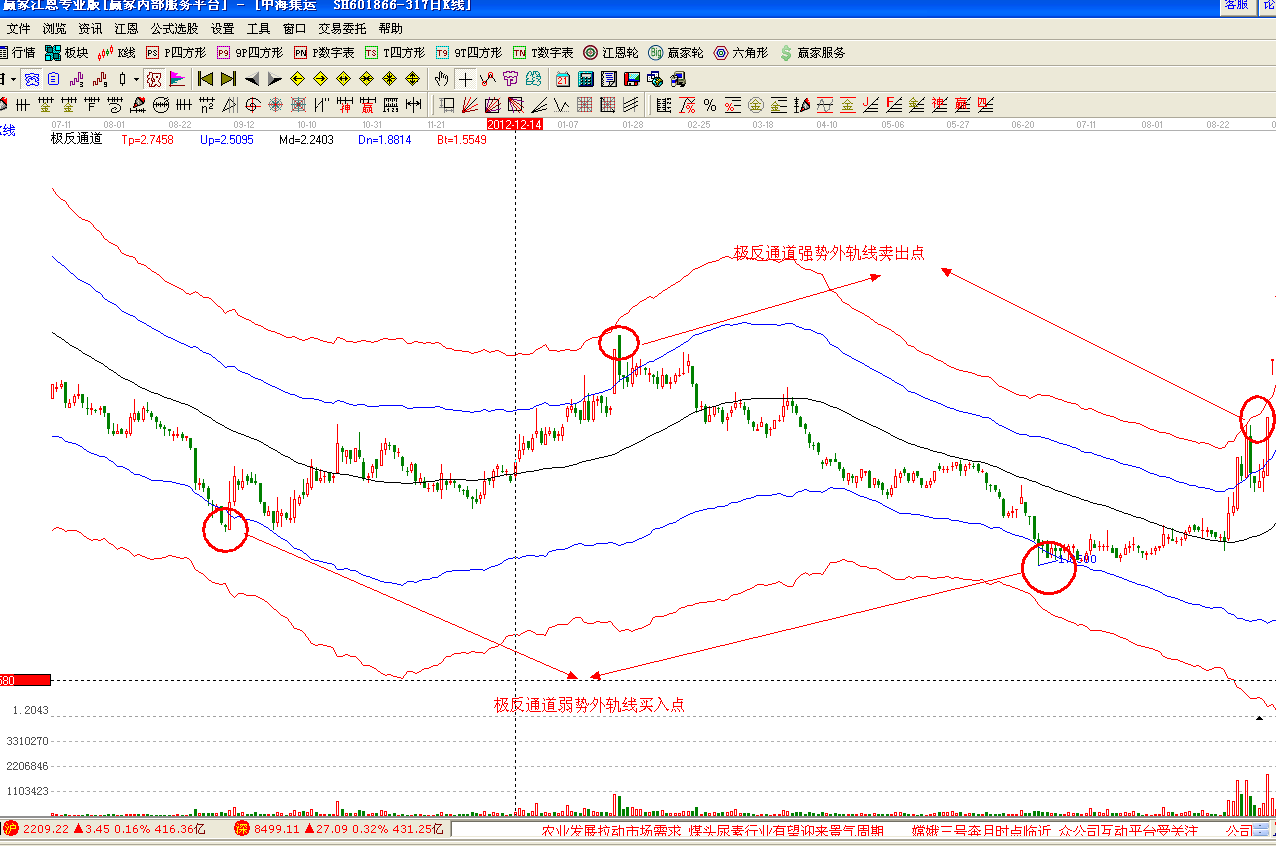Open the P四方形 square chart tool
The image size is (1276, 846).
(176, 53)
